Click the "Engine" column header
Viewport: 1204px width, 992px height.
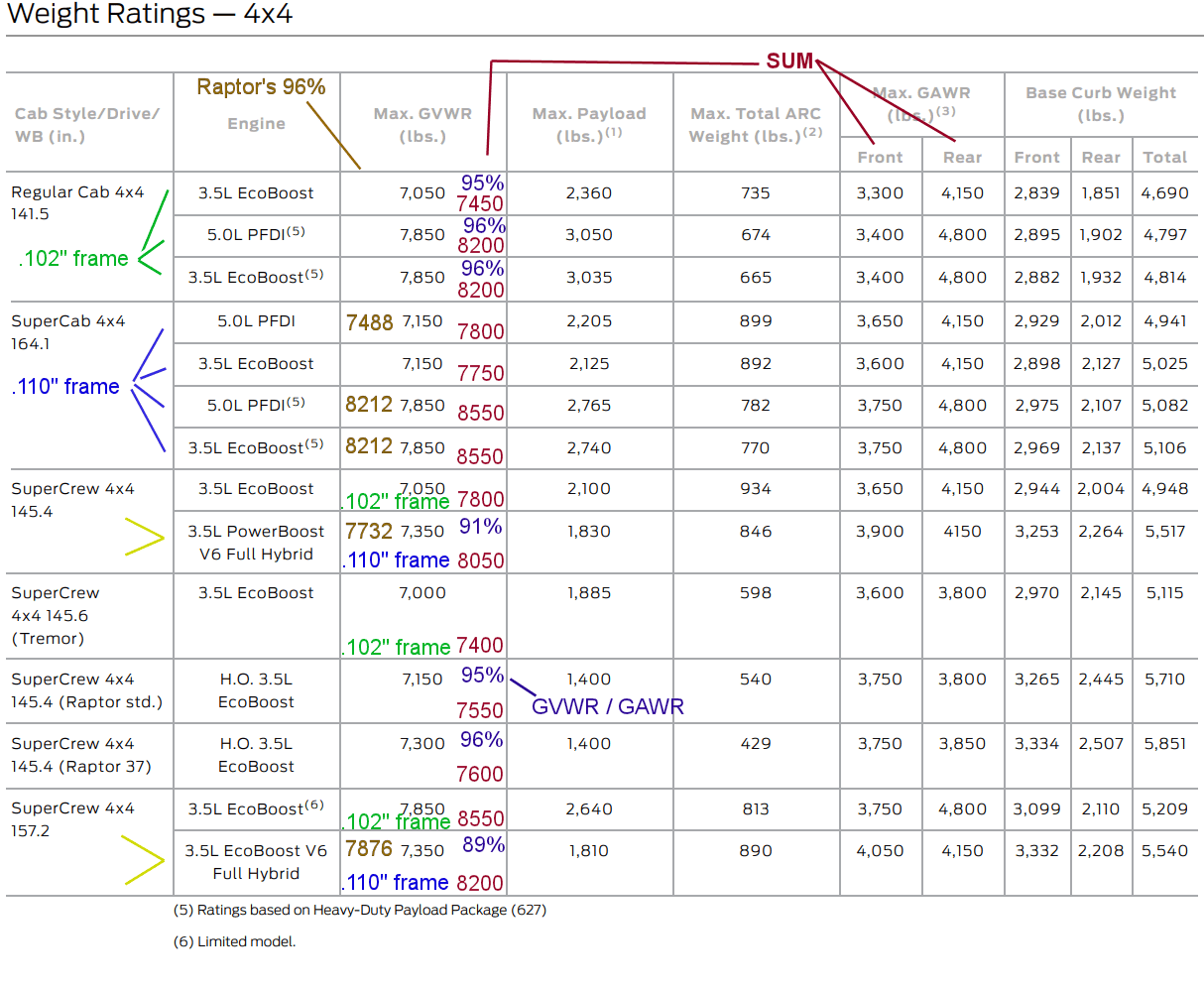coord(256,124)
